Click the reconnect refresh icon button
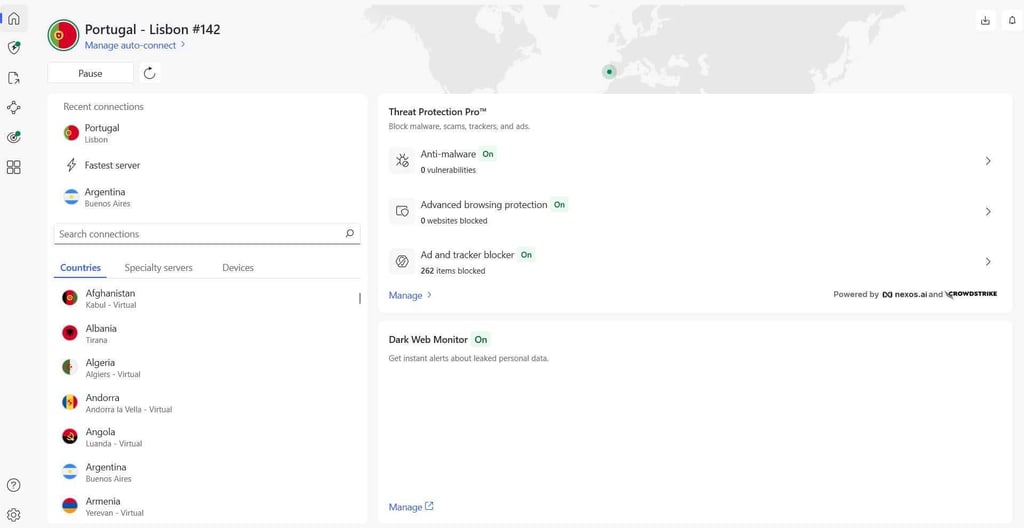Viewport: 1024px width, 528px height. tap(150, 73)
